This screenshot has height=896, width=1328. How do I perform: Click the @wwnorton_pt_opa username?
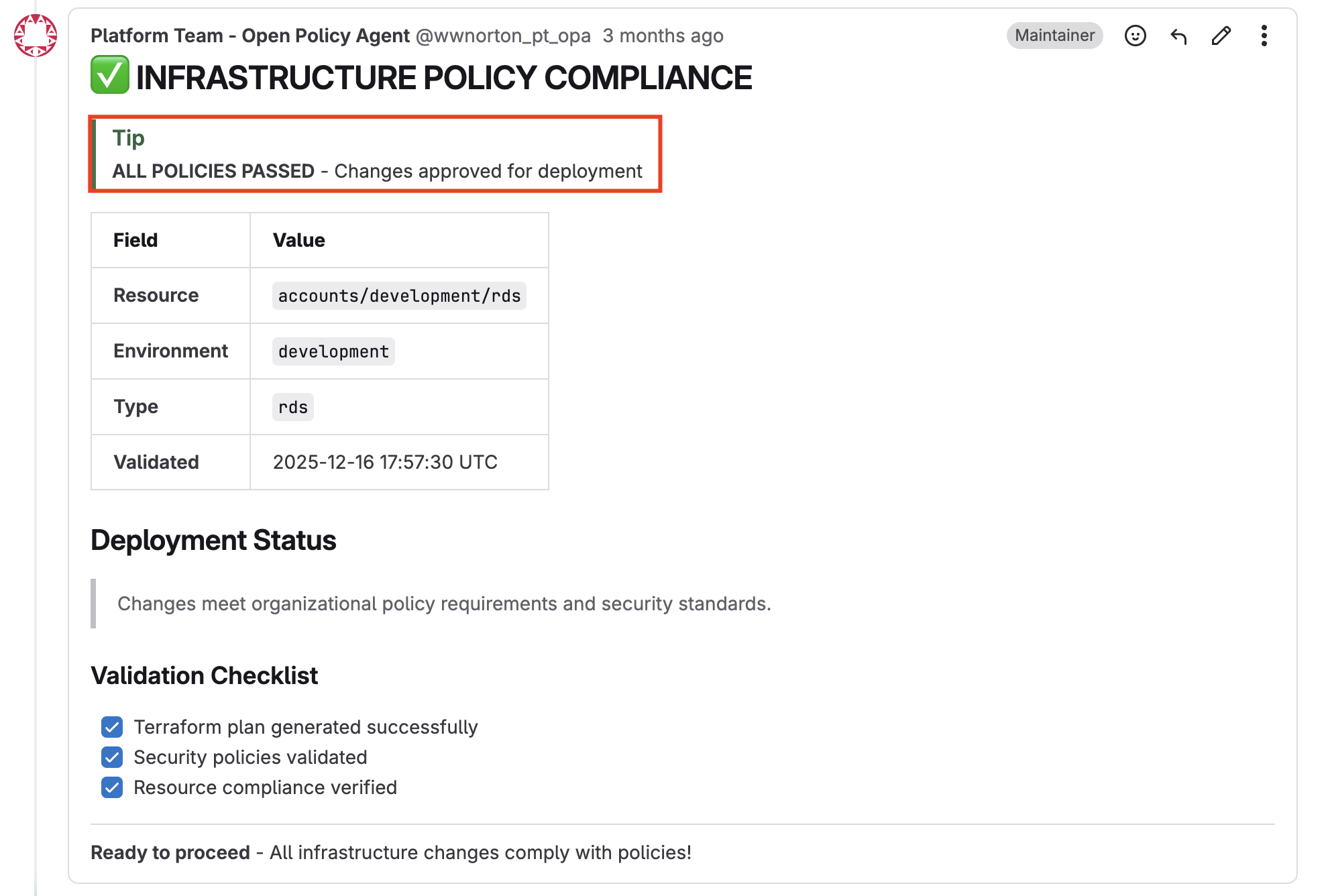point(503,36)
